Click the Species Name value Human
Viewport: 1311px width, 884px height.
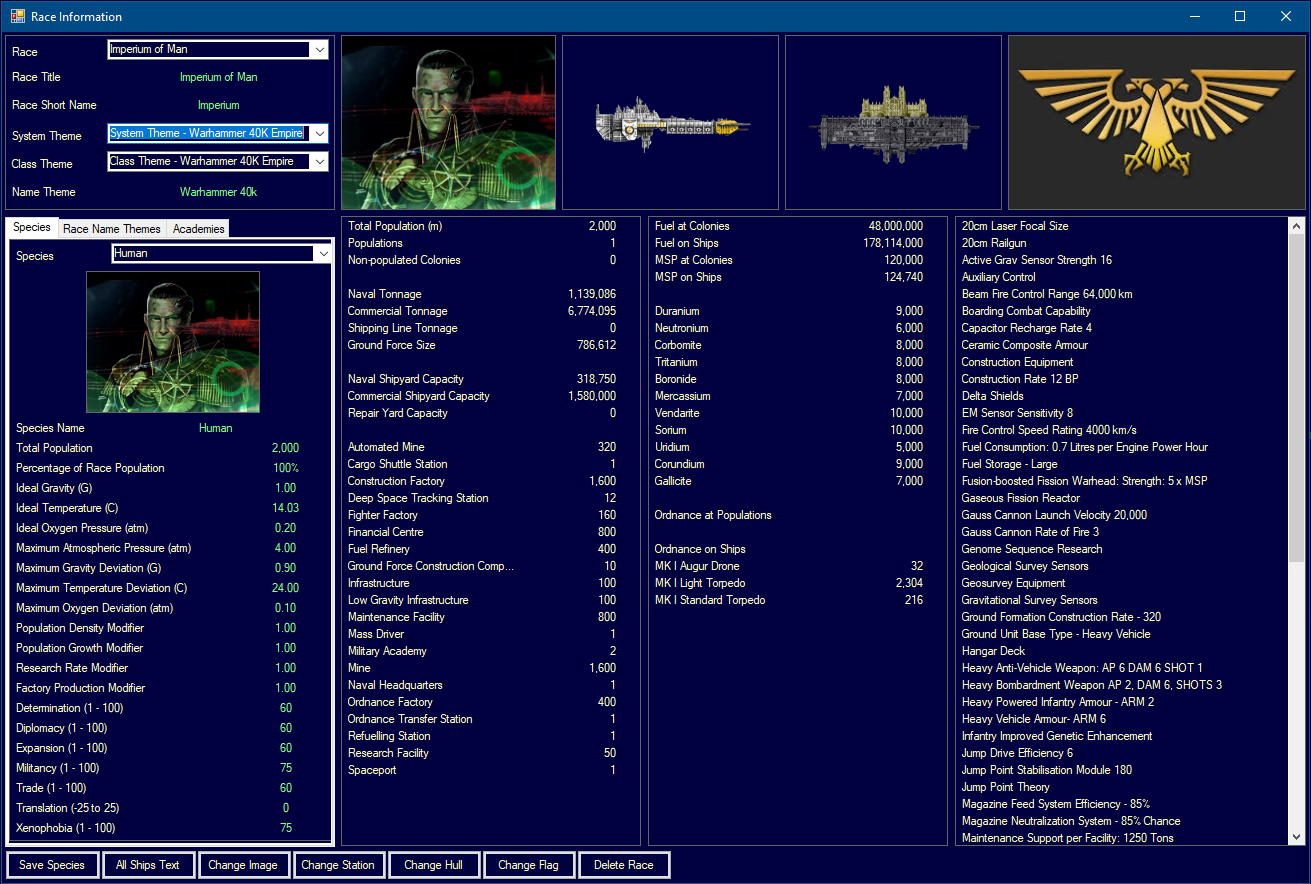pos(215,428)
